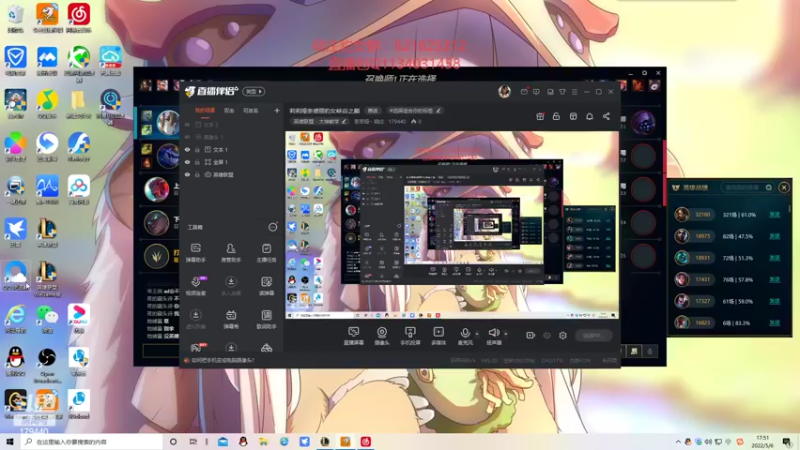
Task: Click the hero search input field
Action: [x=747, y=187]
